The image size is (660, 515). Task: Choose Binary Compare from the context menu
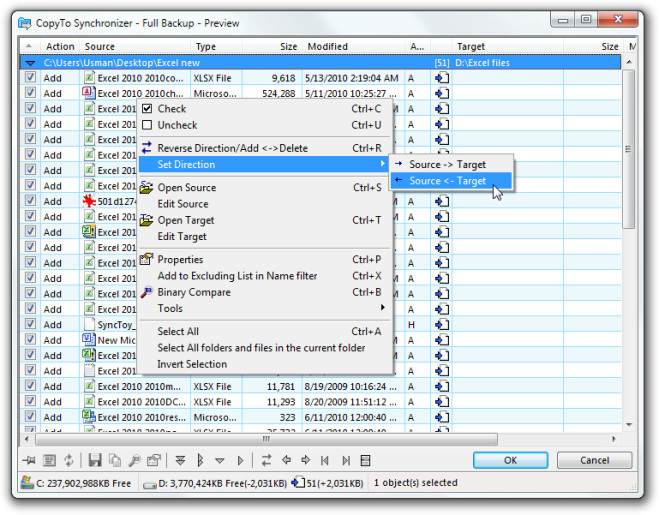point(264,292)
